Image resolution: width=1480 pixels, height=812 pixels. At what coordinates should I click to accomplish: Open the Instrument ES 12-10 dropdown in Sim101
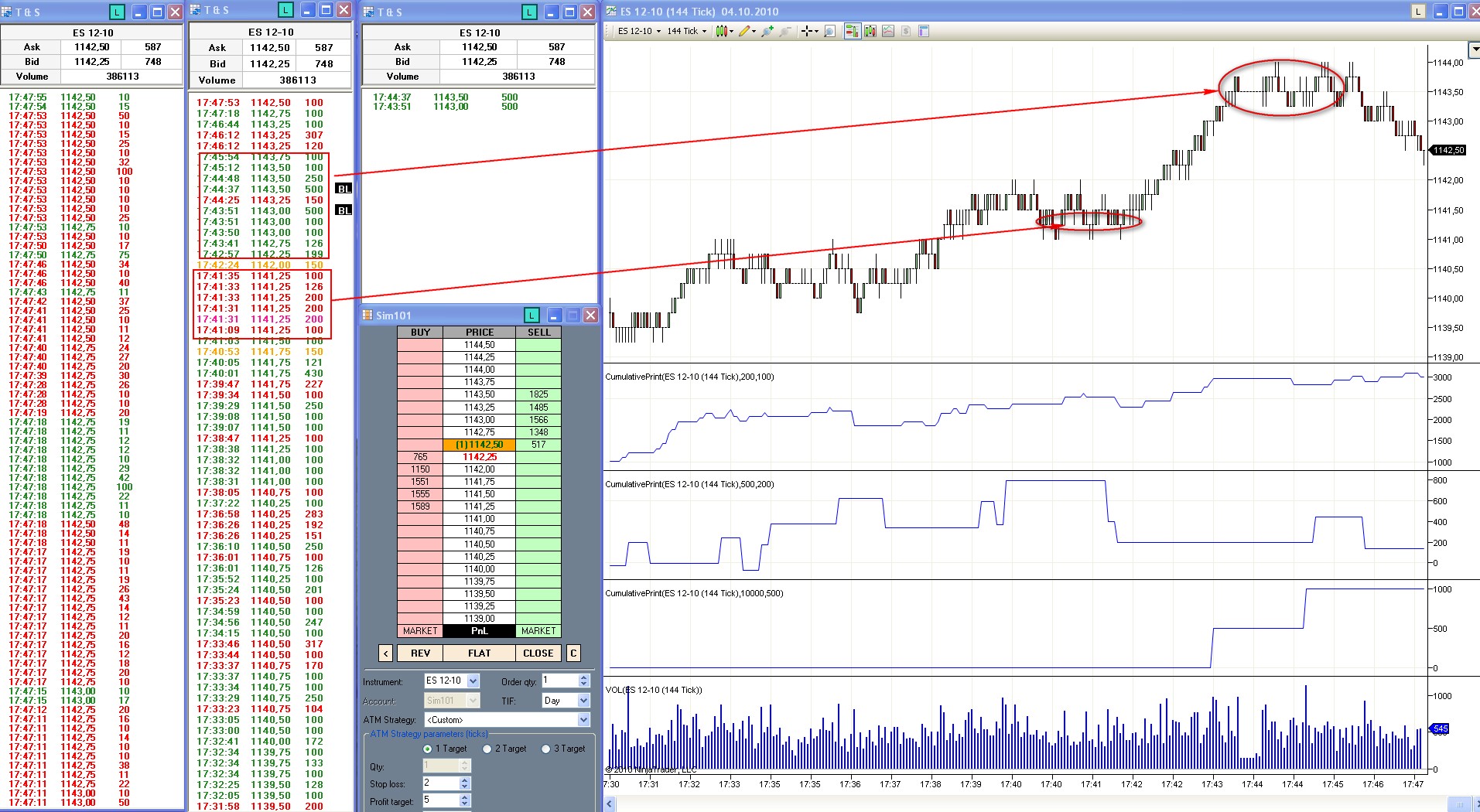473,681
